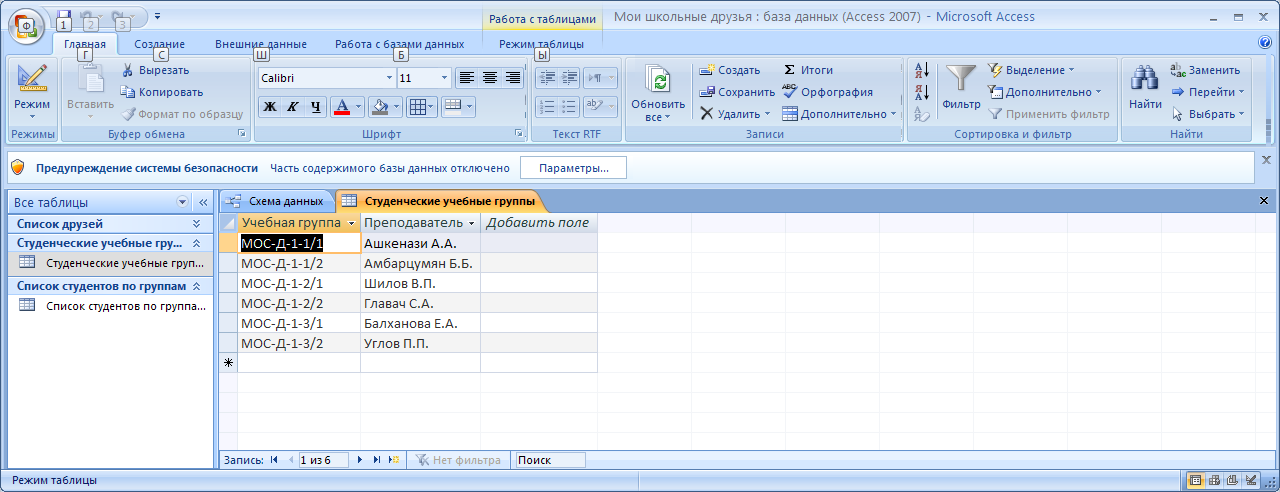
Task: Click cell МОС-Д-1-2/2
Action: pyautogui.click(x=299, y=303)
